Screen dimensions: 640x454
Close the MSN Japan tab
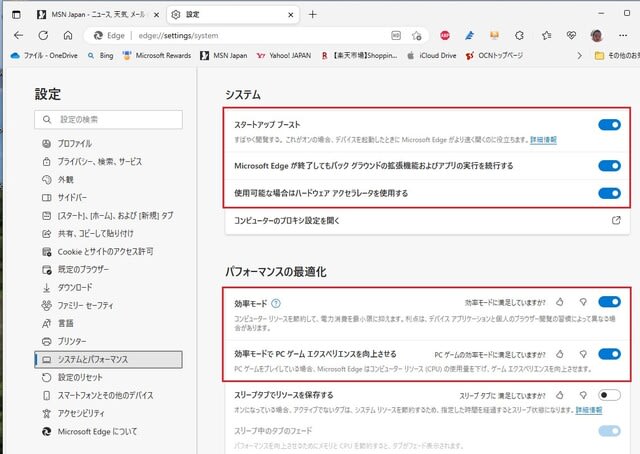pos(156,15)
